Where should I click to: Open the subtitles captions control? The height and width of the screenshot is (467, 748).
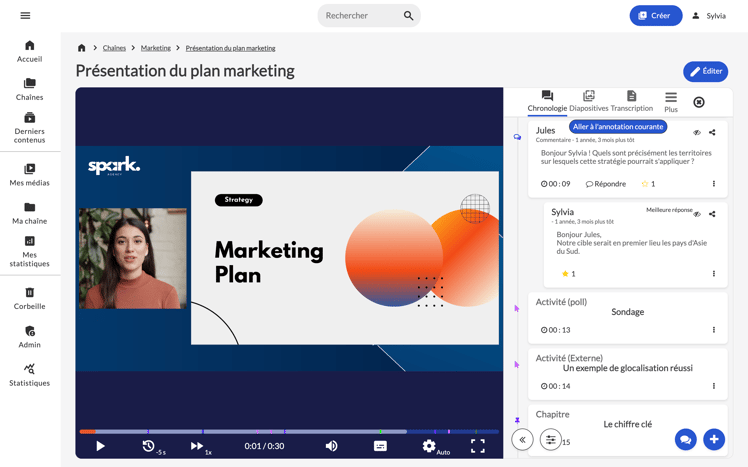(x=380, y=446)
